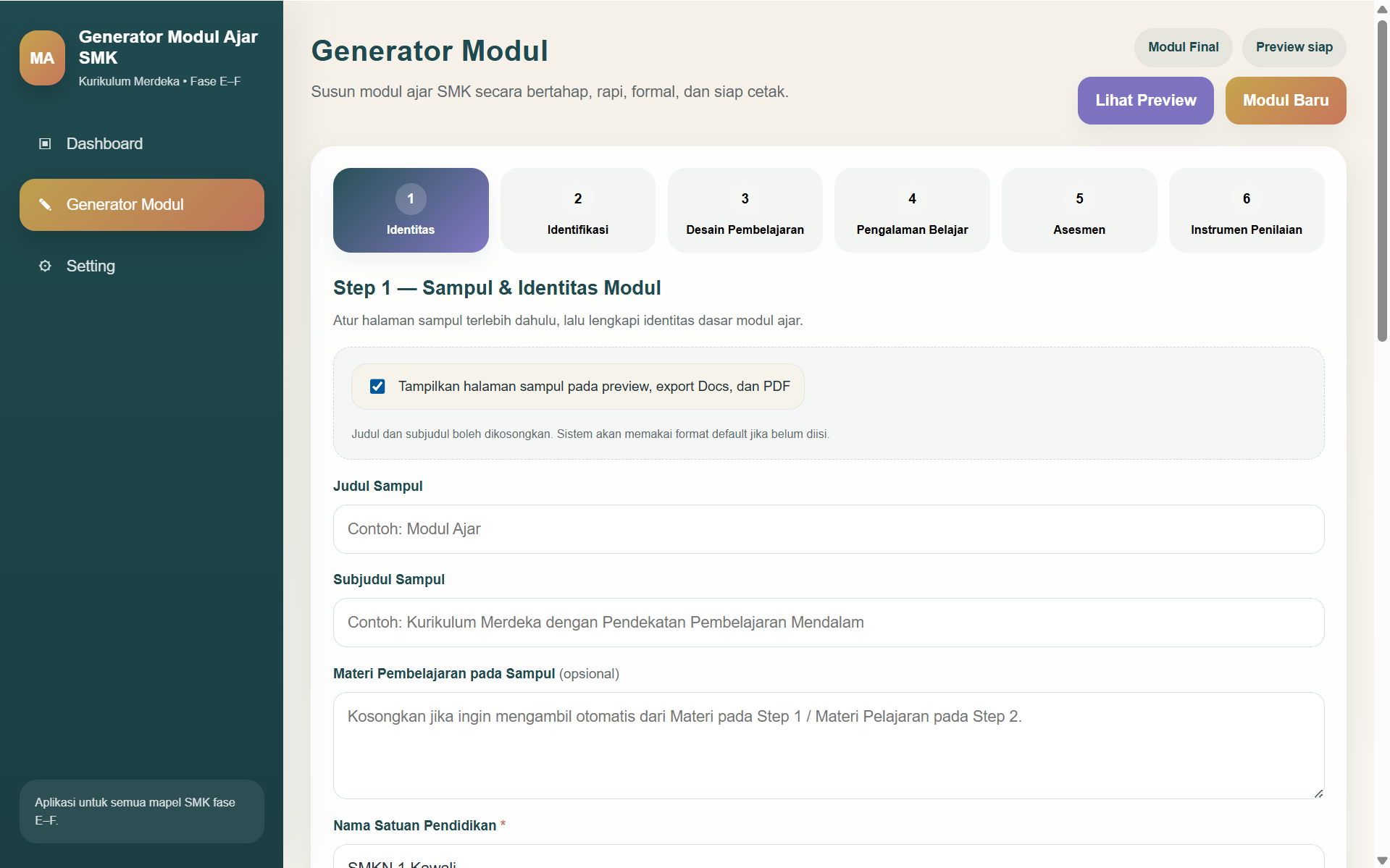Click 'Step 1 — Sampul & Identitas Modul' heading
The image size is (1390, 868).
click(x=497, y=288)
